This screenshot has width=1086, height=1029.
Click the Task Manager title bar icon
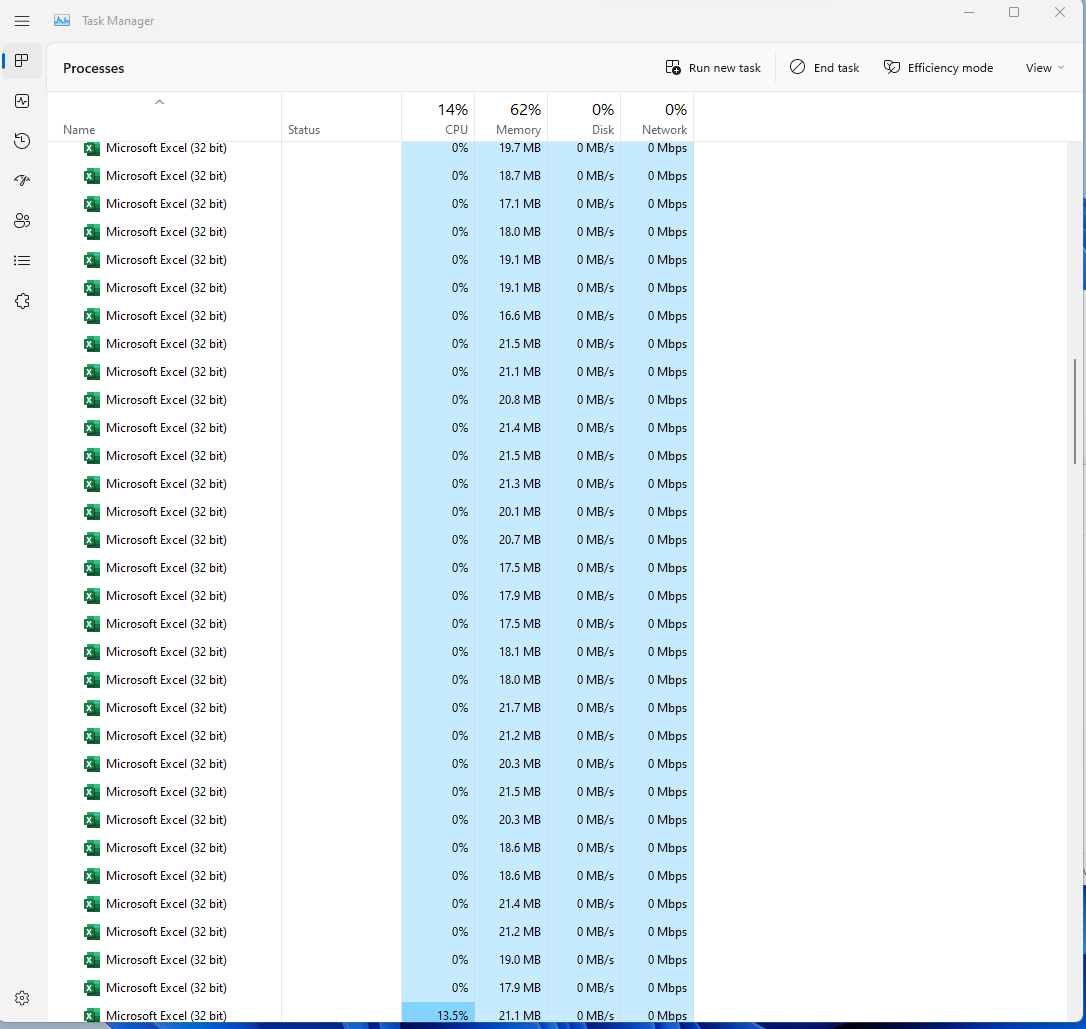(62, 21)
